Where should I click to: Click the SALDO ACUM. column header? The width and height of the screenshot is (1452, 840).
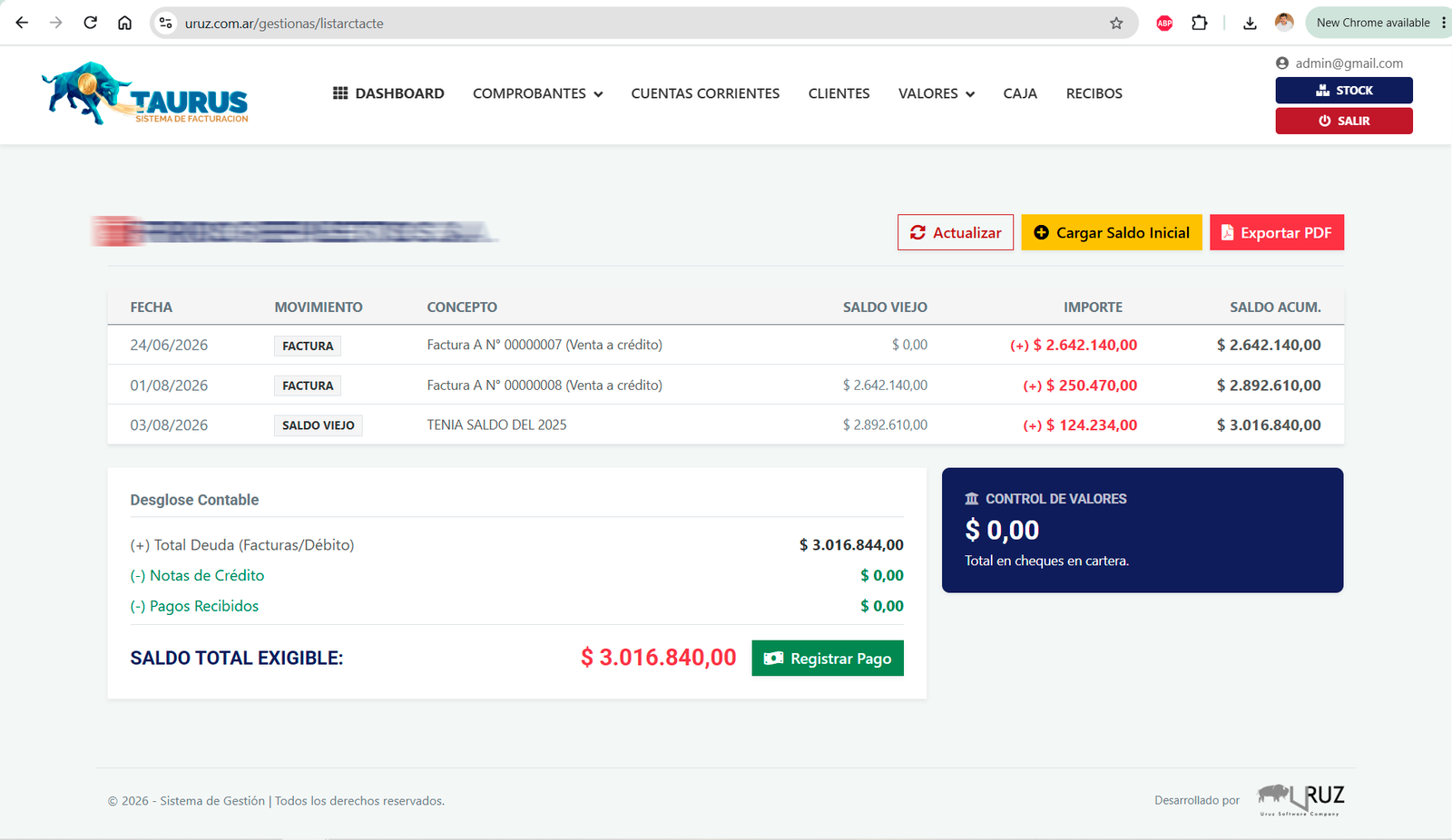tap(1275, 308)
